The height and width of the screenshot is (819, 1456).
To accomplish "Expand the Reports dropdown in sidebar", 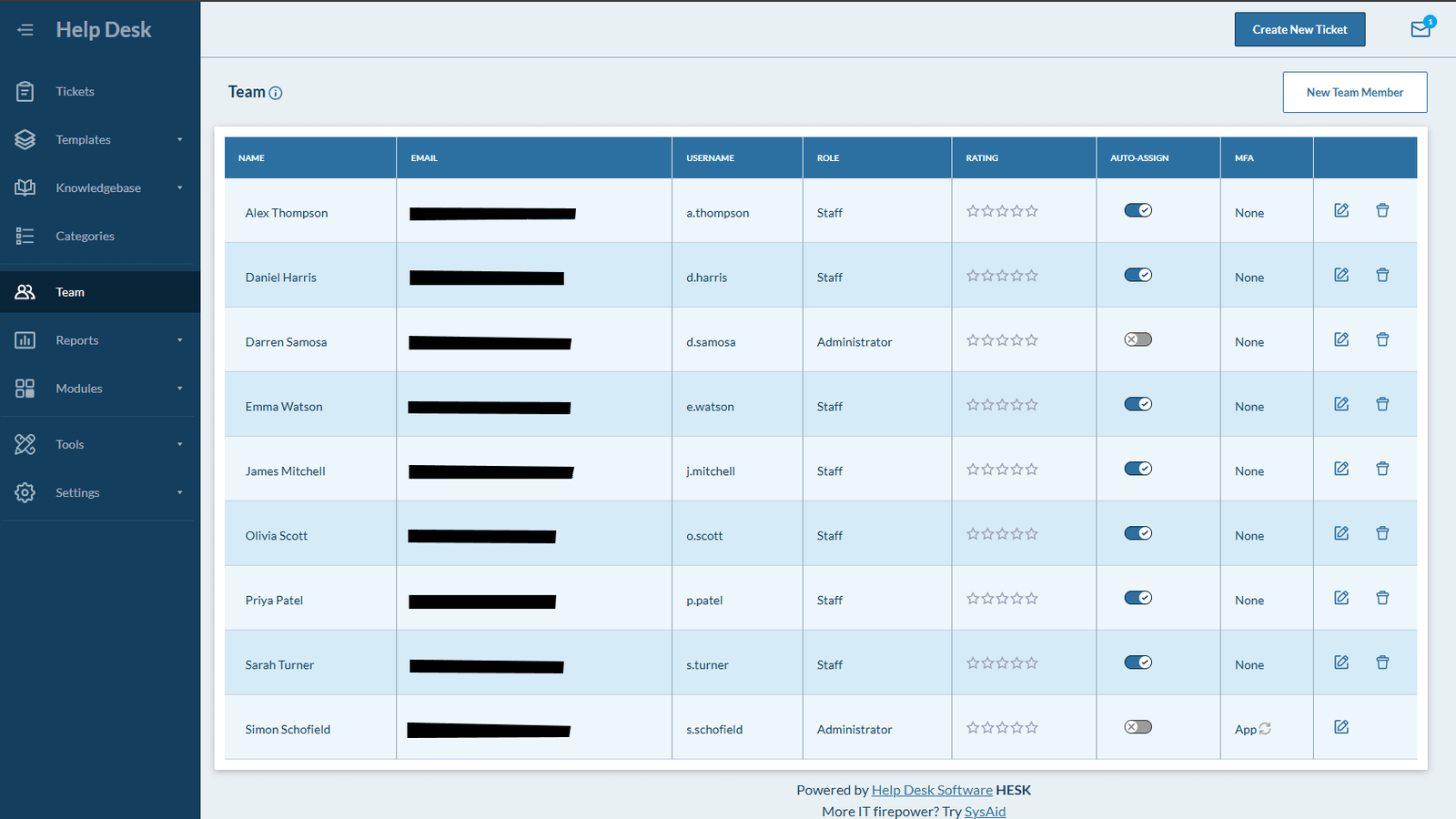I will (x=179, y=340).
